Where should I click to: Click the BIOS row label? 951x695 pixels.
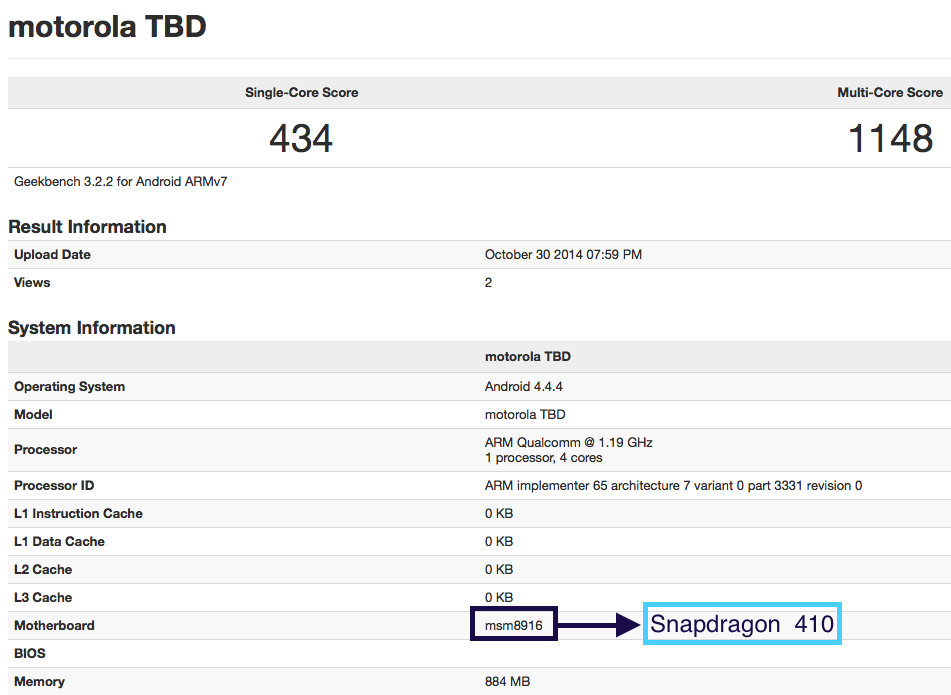(31, 654)
